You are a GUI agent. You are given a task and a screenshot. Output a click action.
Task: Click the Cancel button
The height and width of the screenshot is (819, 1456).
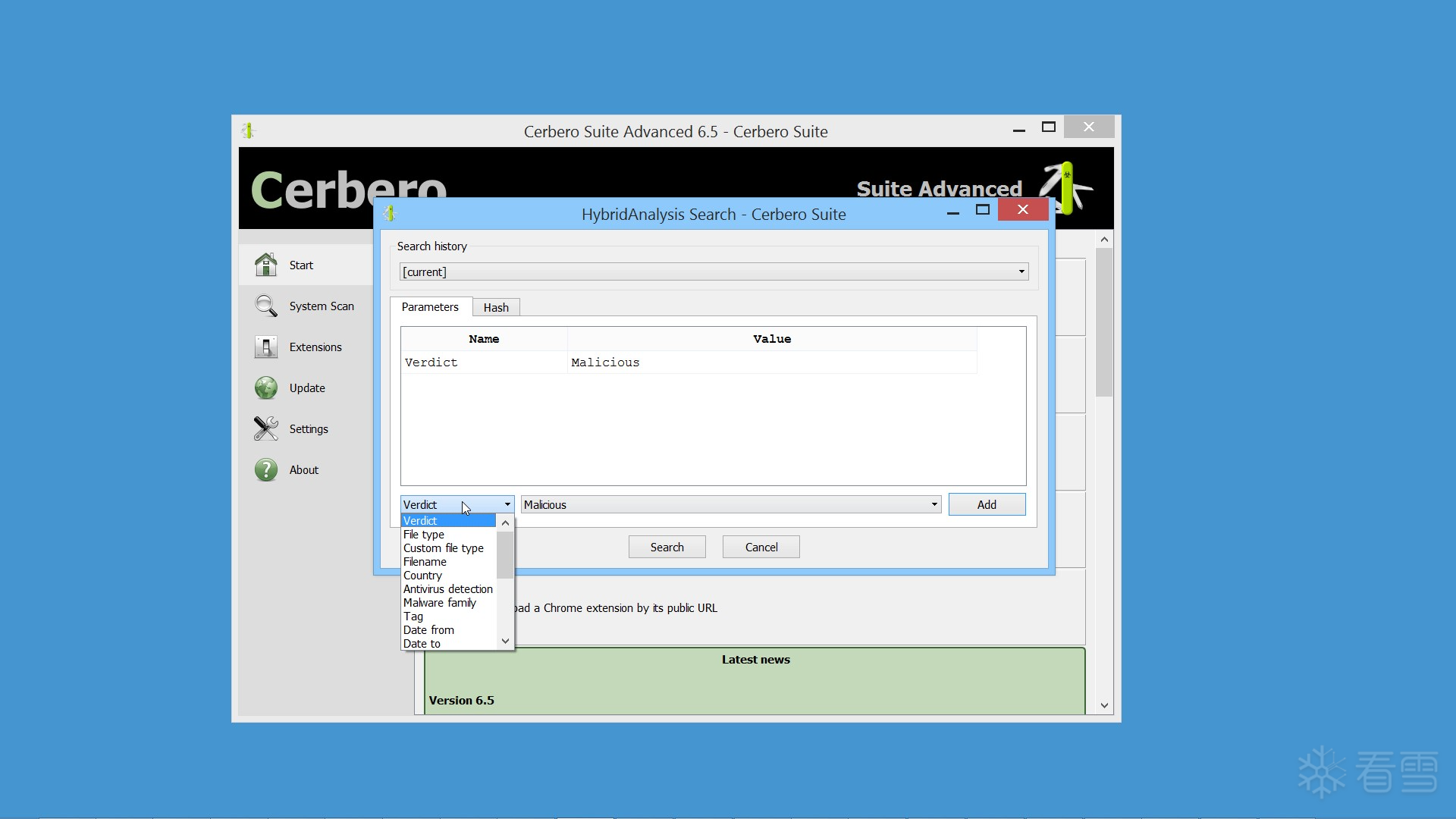[x=761, y=547]
